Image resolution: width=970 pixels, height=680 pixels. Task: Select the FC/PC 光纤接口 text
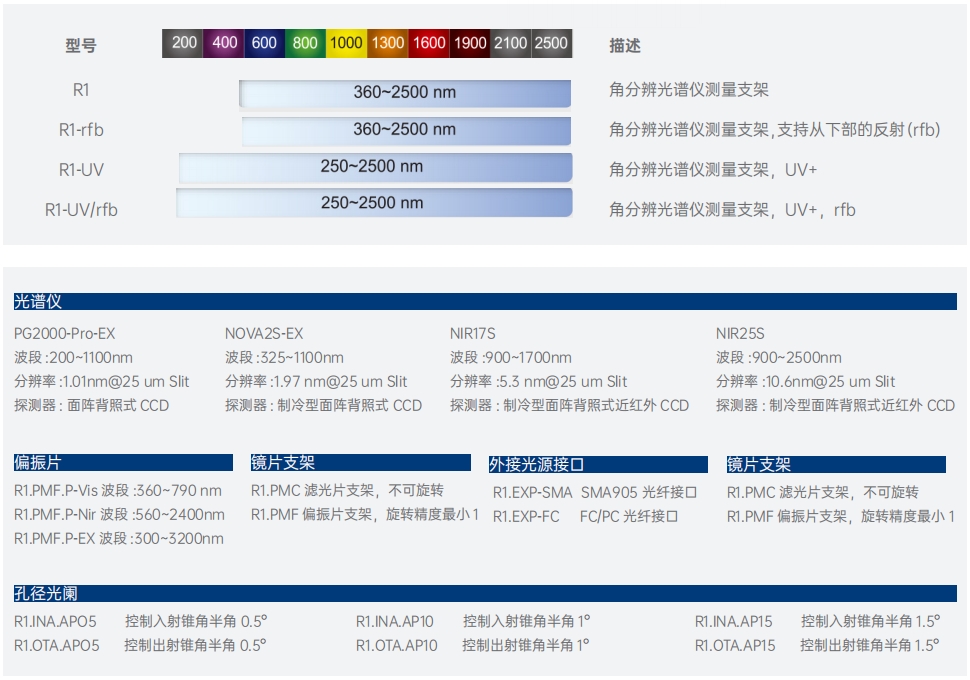pyautogui.click(x=629, y=517)
